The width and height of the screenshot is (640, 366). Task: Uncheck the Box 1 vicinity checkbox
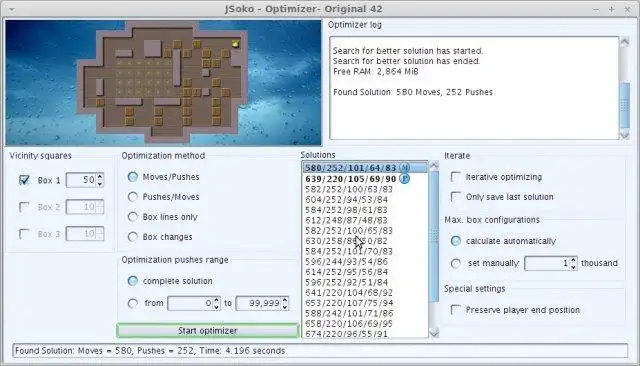(24, 180)
